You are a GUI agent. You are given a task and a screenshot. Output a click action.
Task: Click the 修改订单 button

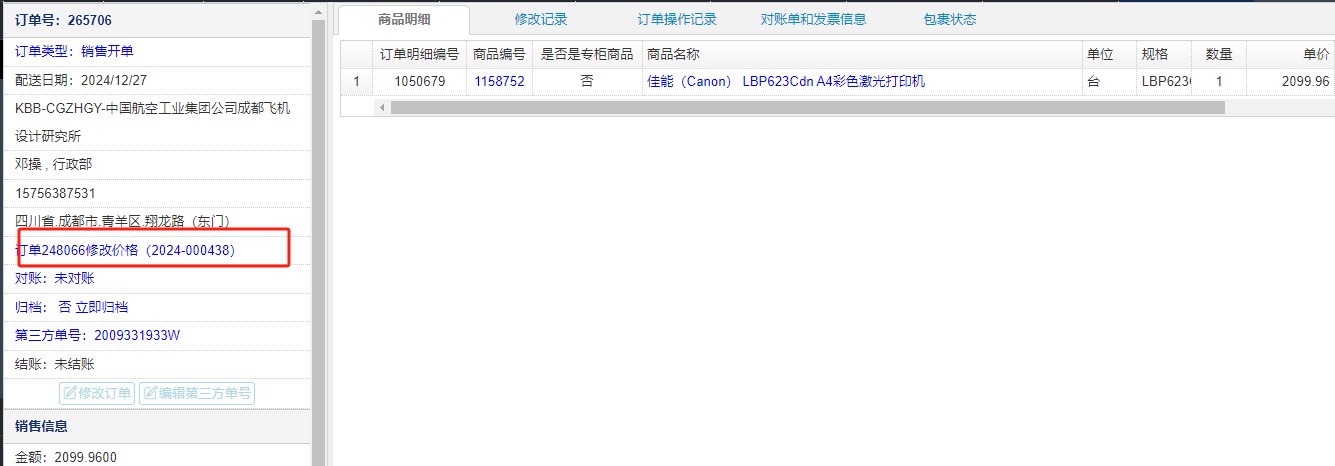[97, 393]
